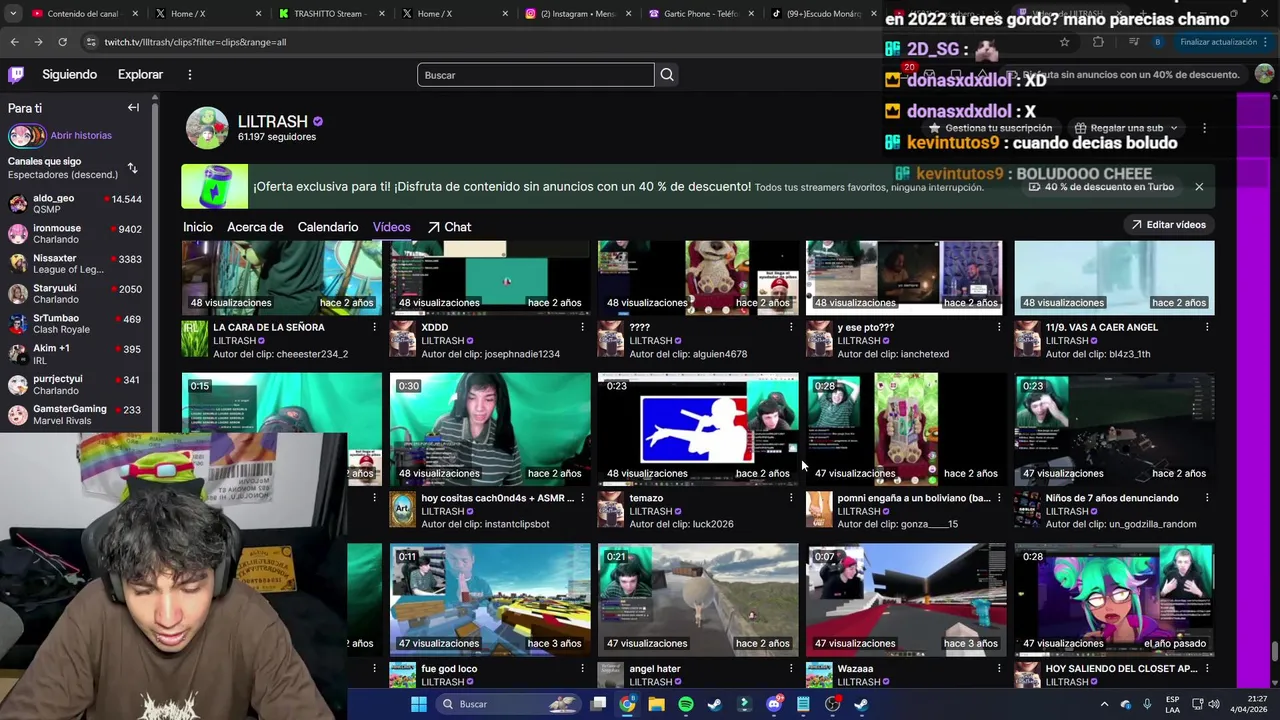Dismiss the Turbo discount banner
Screen dimensions: 1280x720
(1199, 187)
